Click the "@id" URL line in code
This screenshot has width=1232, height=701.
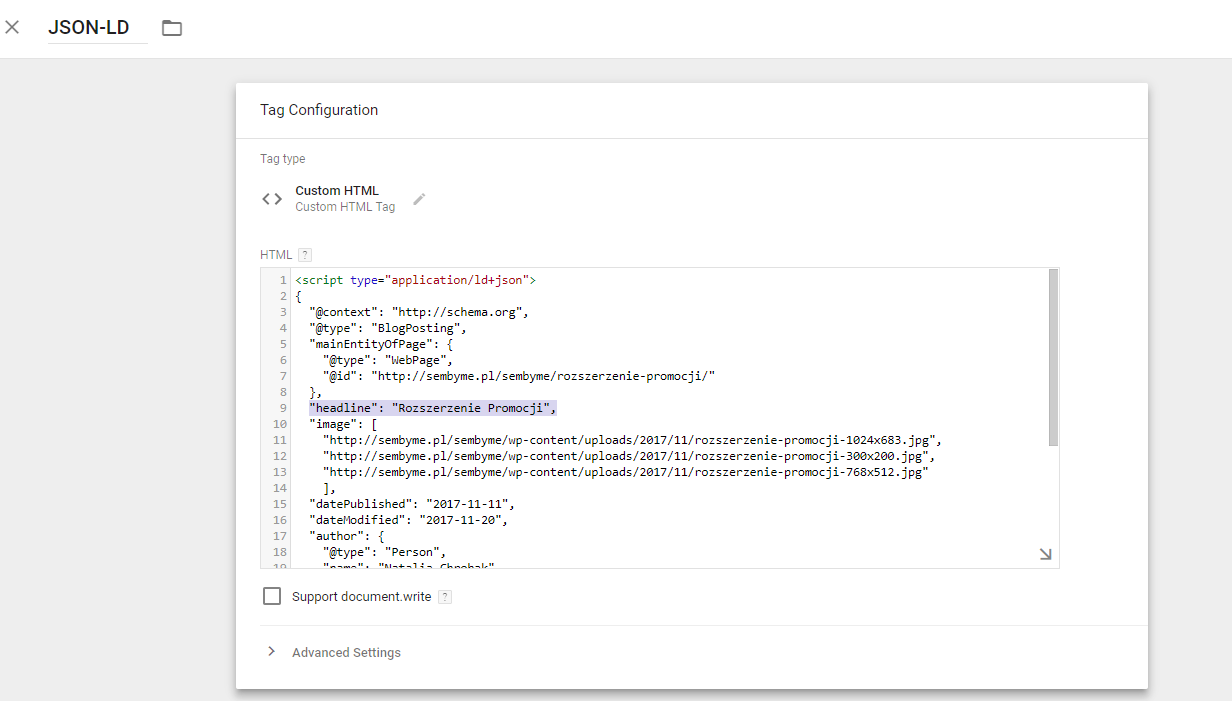[x=519, y=376]
